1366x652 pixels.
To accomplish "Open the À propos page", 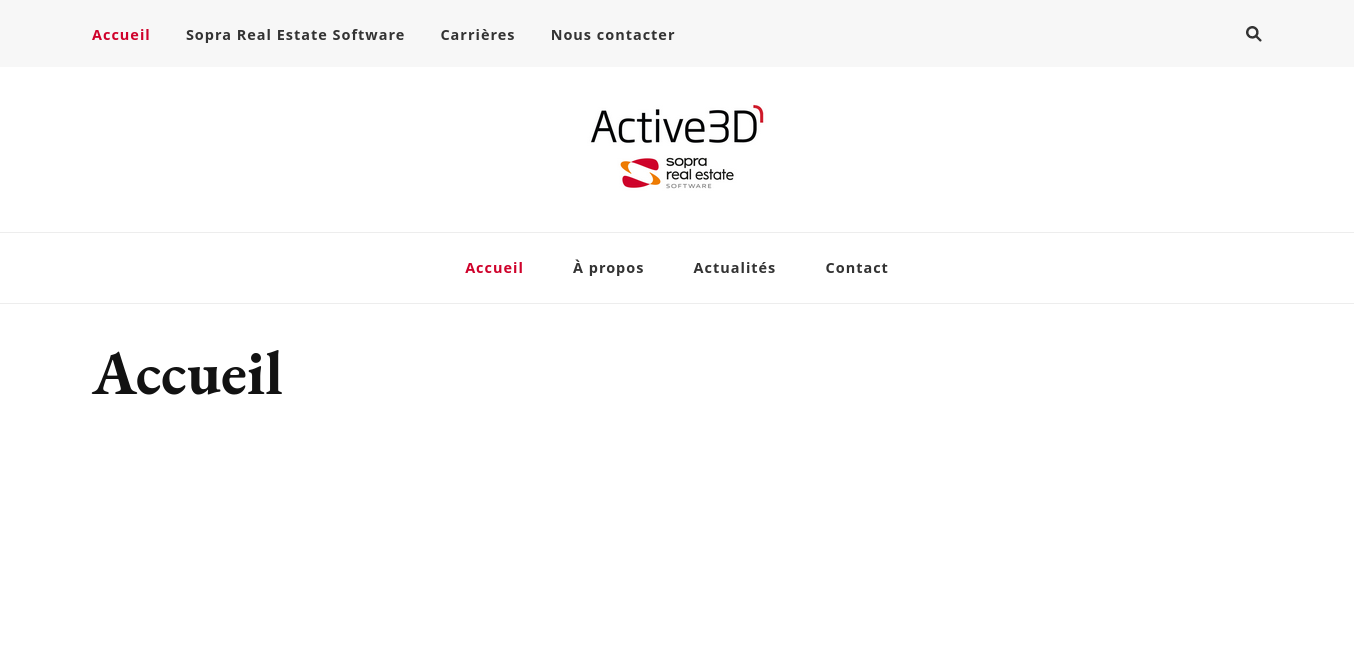I will pos(608,268).
